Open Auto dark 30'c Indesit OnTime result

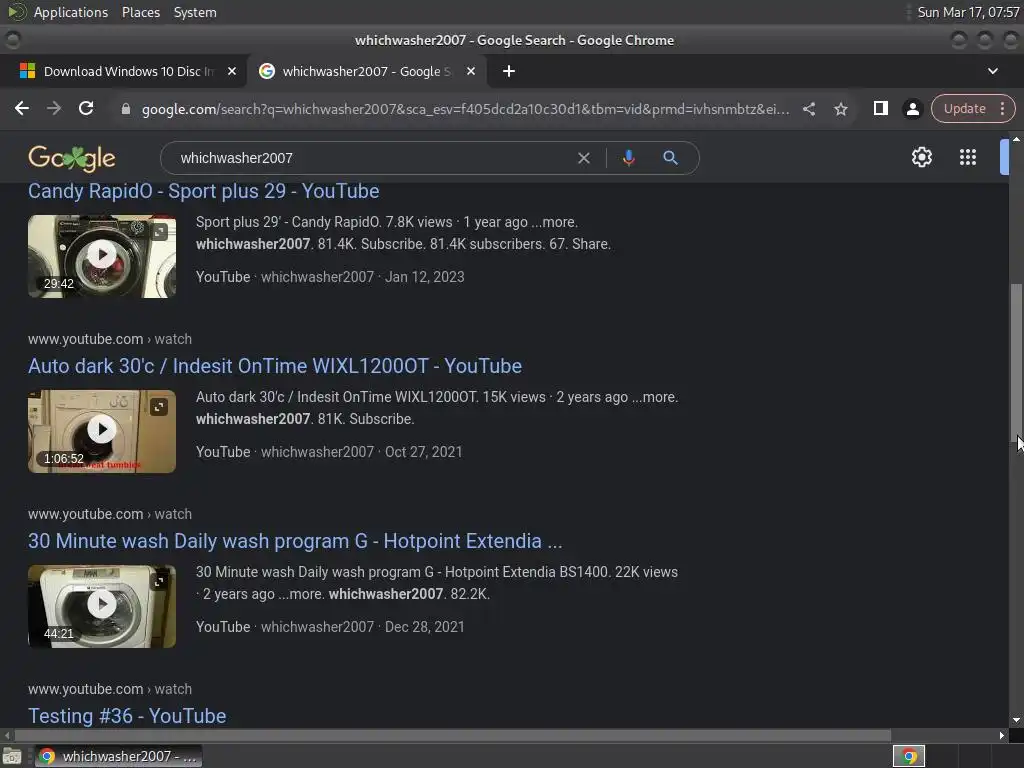tap(275, 366)
